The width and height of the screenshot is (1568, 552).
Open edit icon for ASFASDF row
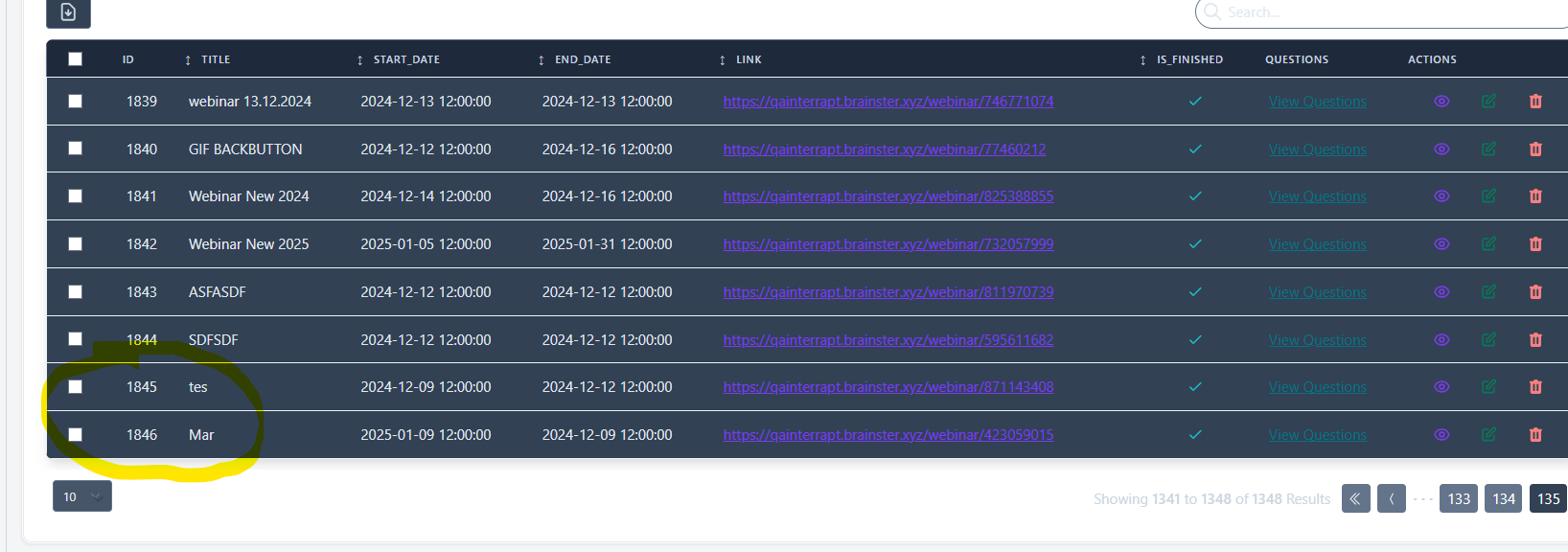[1488, 292]
